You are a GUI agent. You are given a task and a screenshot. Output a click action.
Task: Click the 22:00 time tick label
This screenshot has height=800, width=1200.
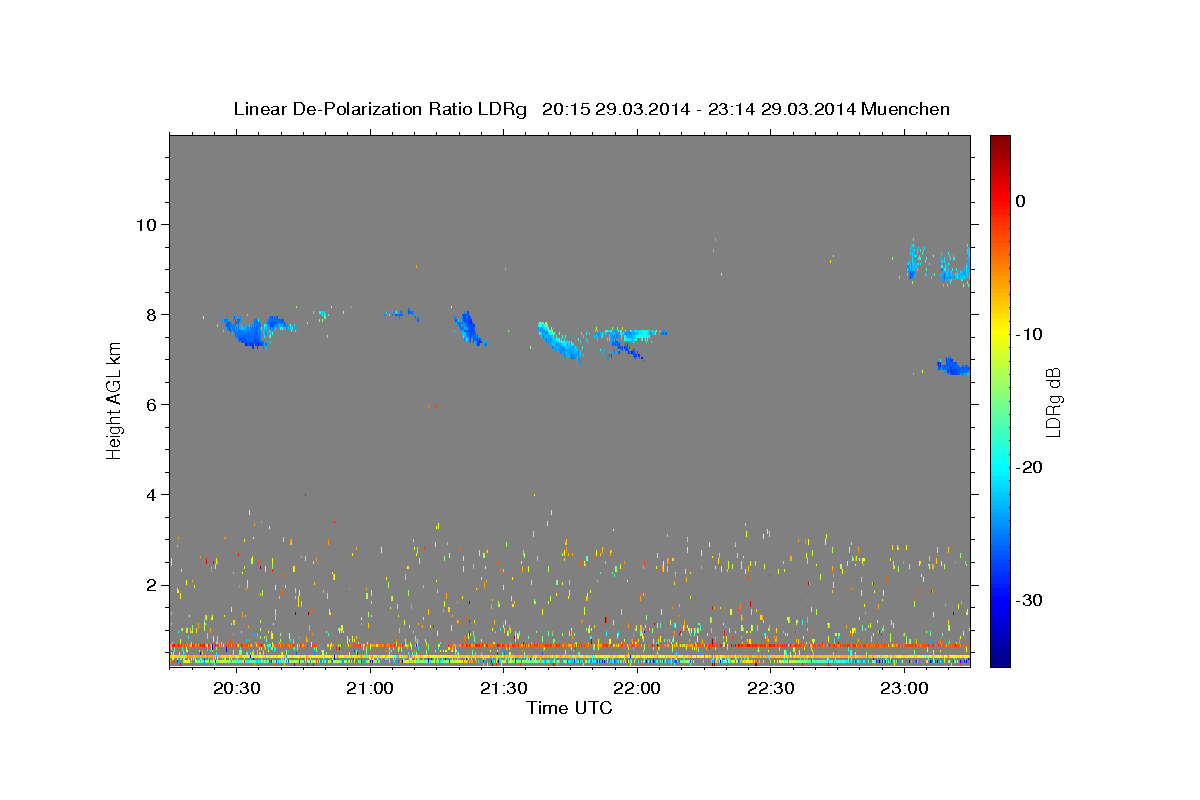[x=637, y=689]
